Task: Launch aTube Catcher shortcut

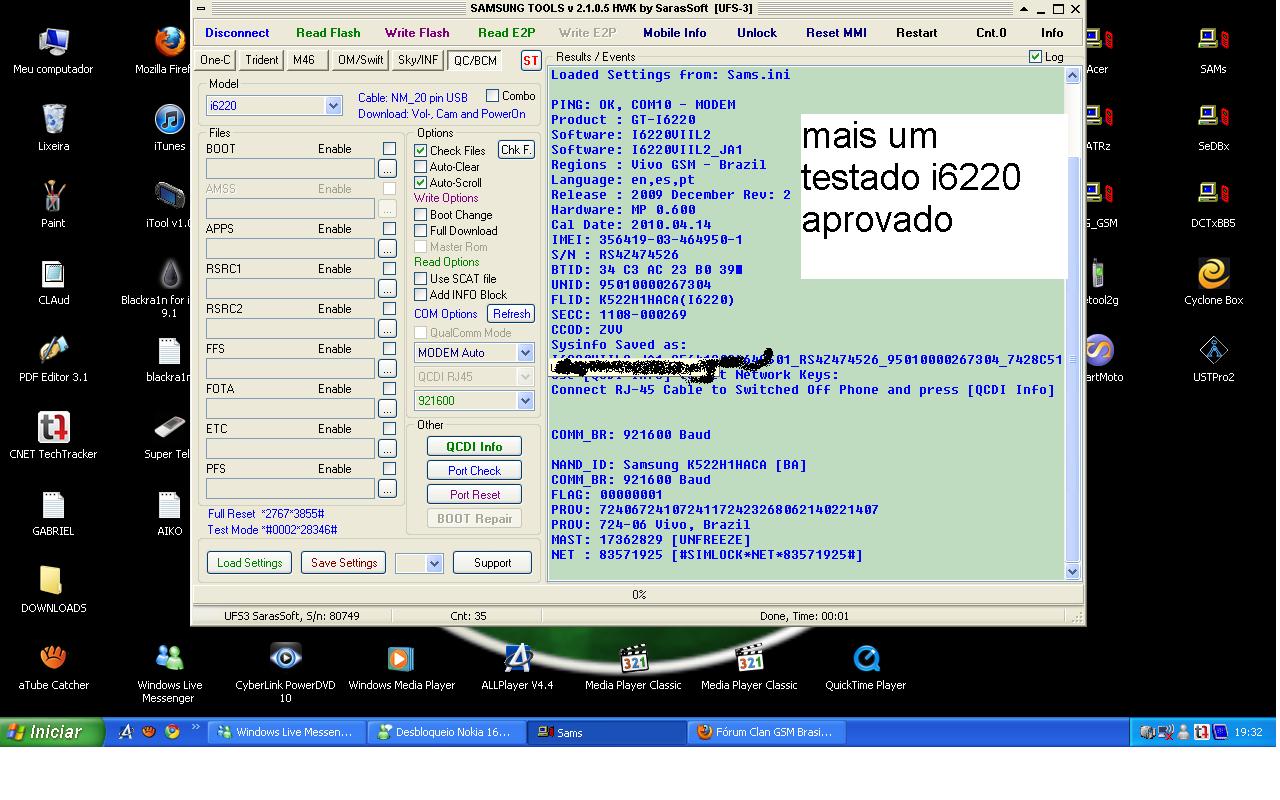Action: point(53,667)
